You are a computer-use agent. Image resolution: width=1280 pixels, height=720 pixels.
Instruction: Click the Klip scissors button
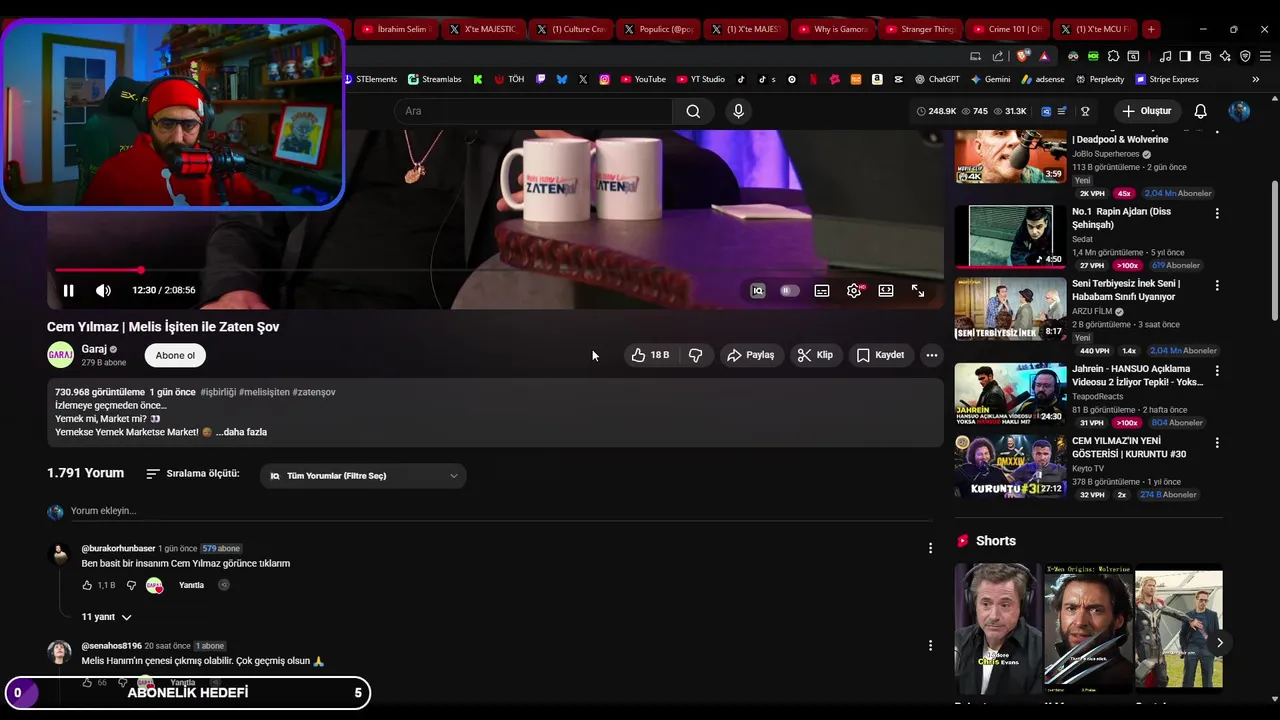(x=815, y=355)
